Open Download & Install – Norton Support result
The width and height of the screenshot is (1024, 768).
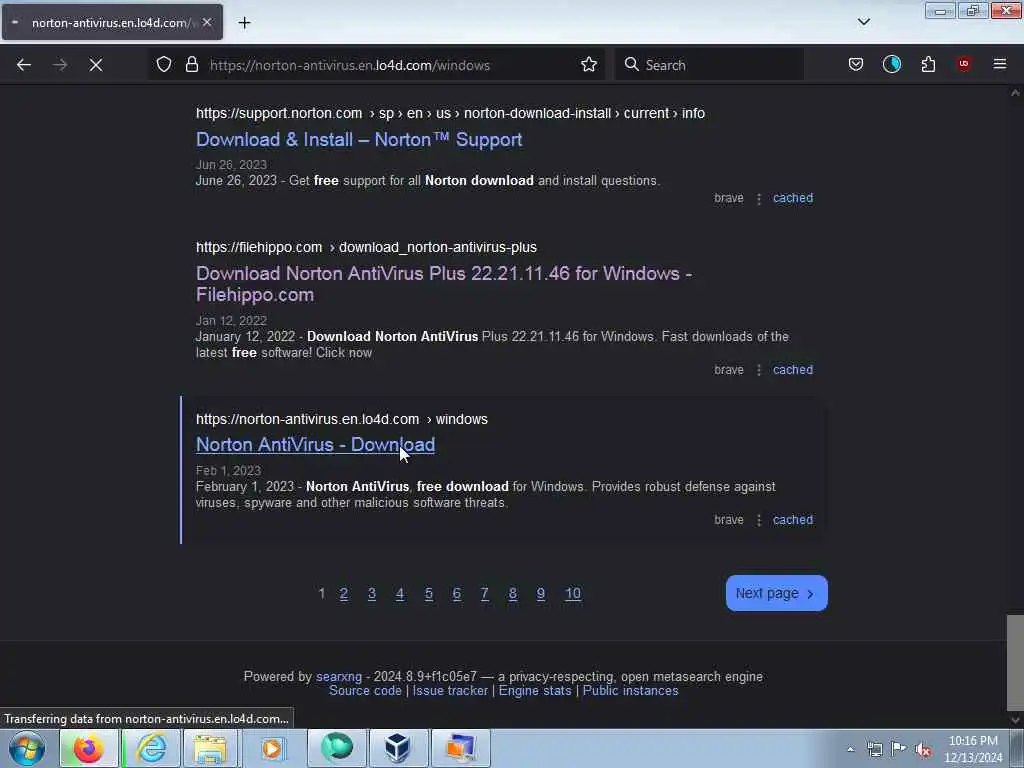pyautogui.click(x=359, y=140)
